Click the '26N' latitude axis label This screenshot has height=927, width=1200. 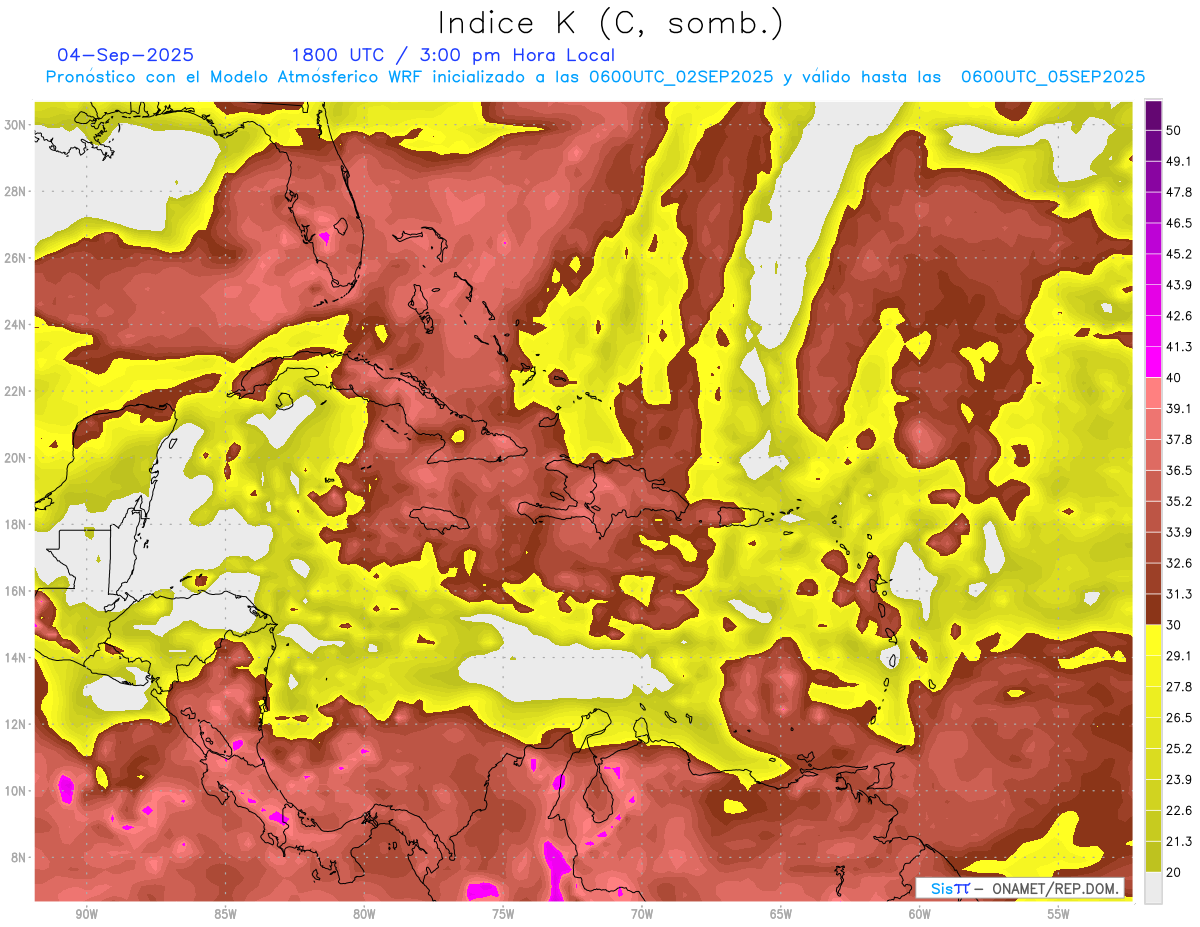coord(15,258)
